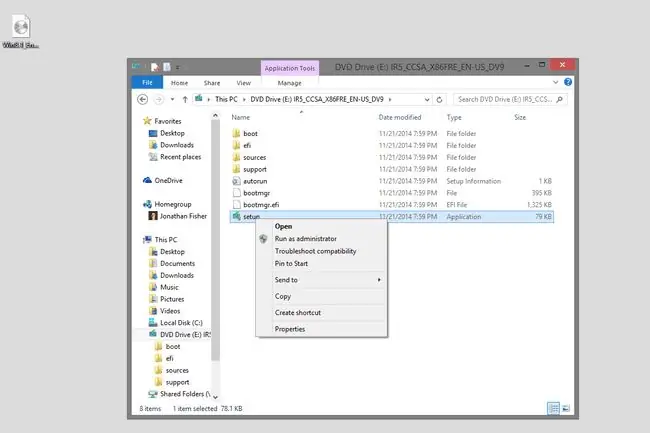Open Music under This PC

(x=164, y=287)
